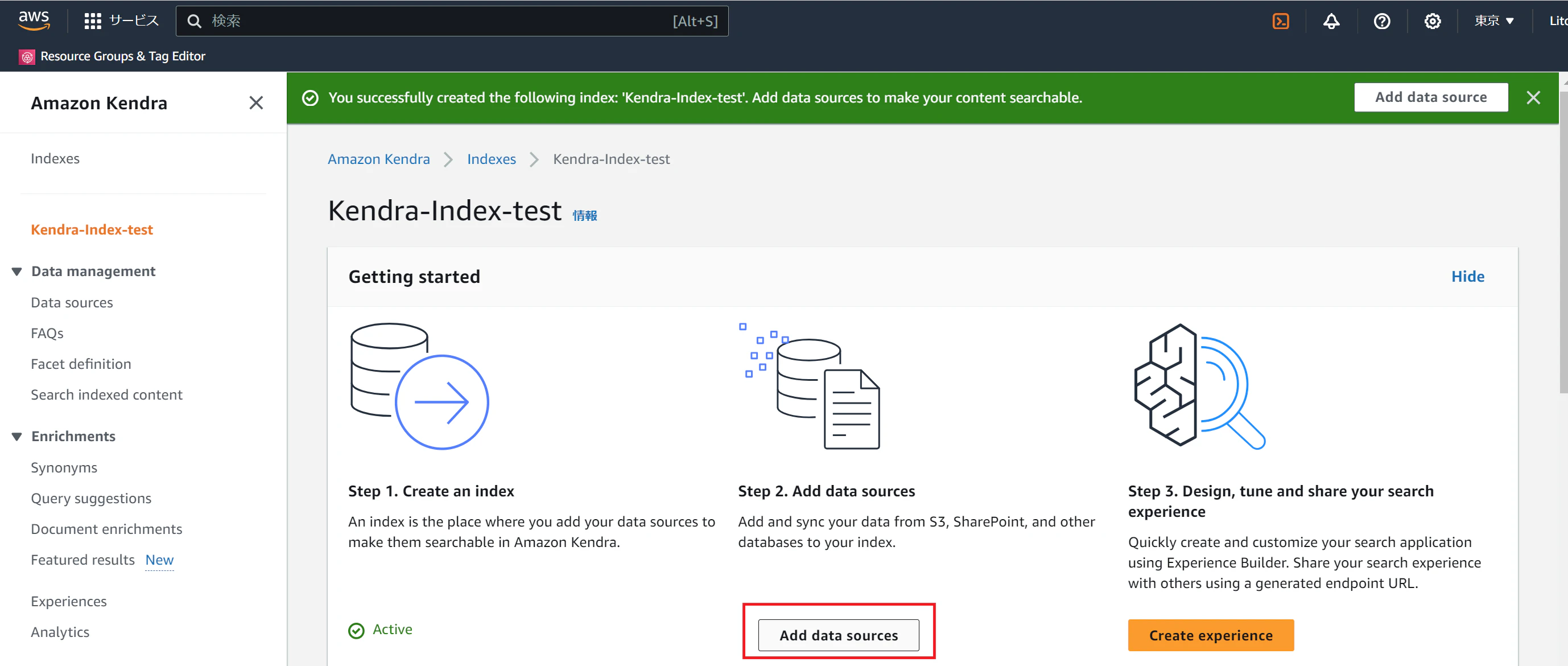Open the services grid icon
The height and width of the screenshot is (666, 1568).
(93, 21)
